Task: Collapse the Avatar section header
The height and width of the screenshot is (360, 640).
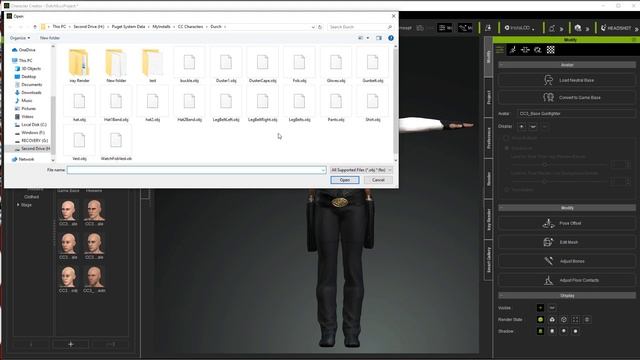Action: (x=567, y=65)
